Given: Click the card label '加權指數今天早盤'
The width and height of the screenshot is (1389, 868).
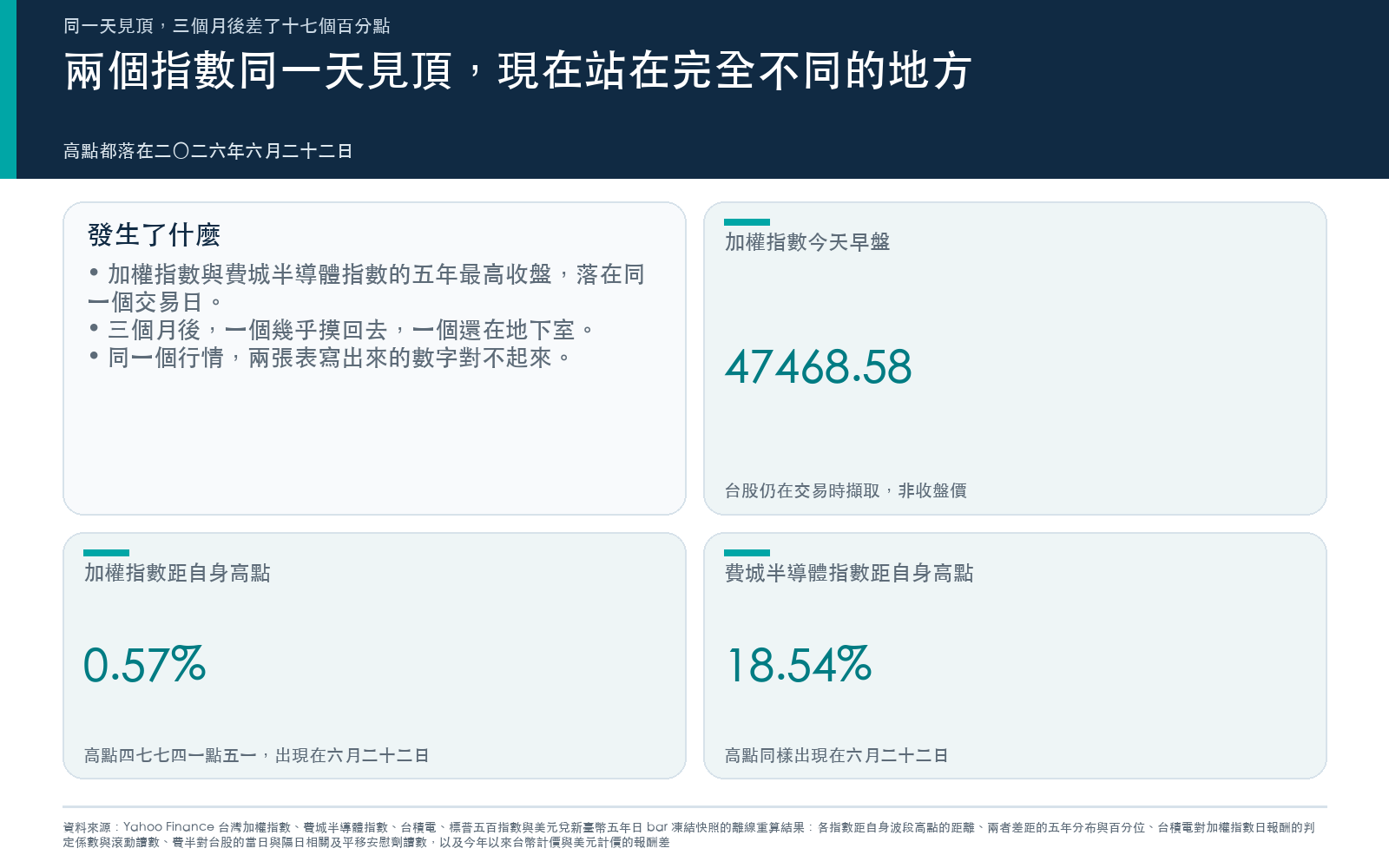Looking at the screenshot, I should pos(807,242).
